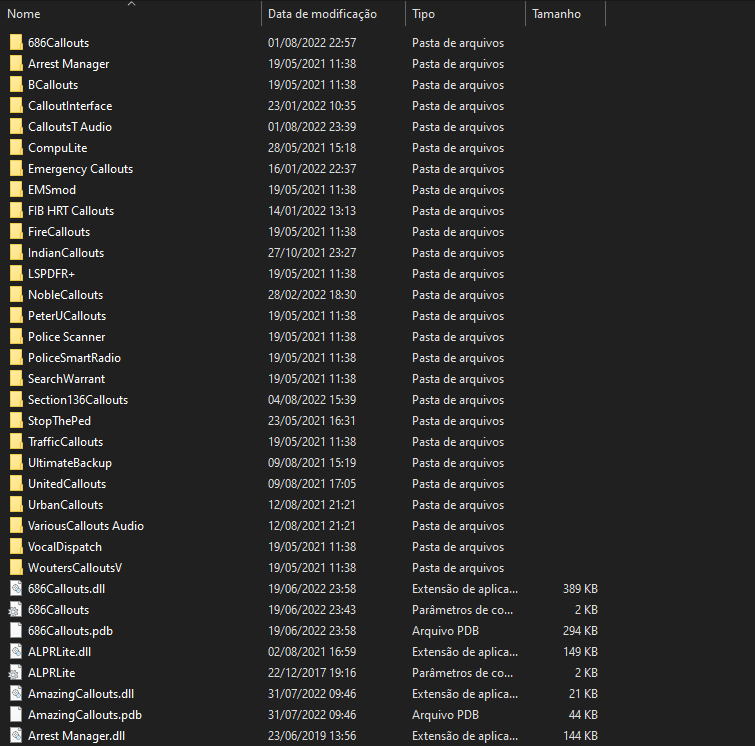Select the AmazingCallouts.pdb file icon

pyautogui.click(x=16, y=715)
